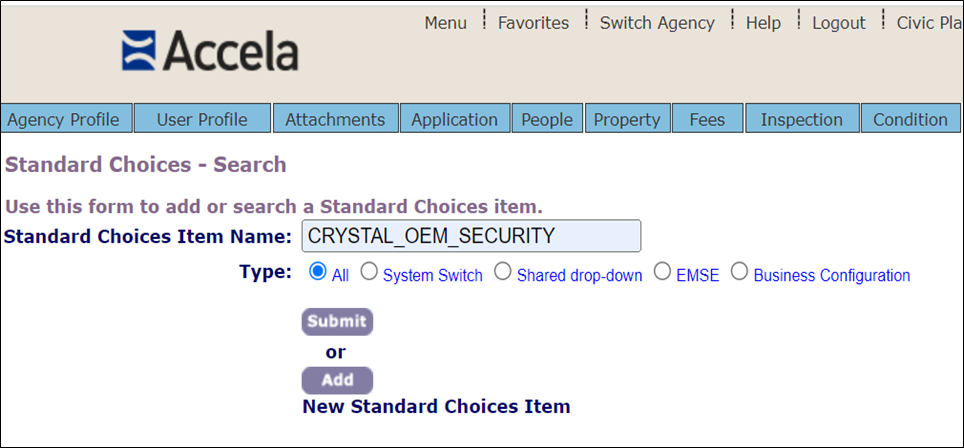Switch to the User Profile tab
The width and height of the screenshot is (964, 448).
point(202,119)
